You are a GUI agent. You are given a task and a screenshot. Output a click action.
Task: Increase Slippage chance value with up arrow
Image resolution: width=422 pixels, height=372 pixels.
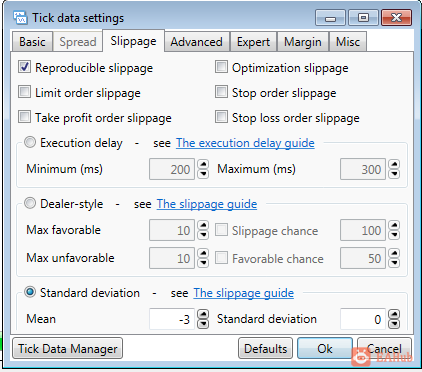[394, 225]
